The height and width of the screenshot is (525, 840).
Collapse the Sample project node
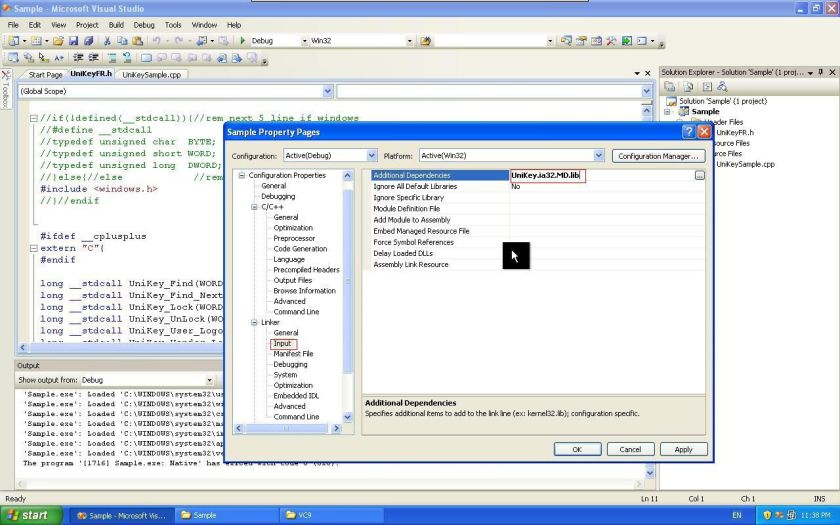point(668,111)
